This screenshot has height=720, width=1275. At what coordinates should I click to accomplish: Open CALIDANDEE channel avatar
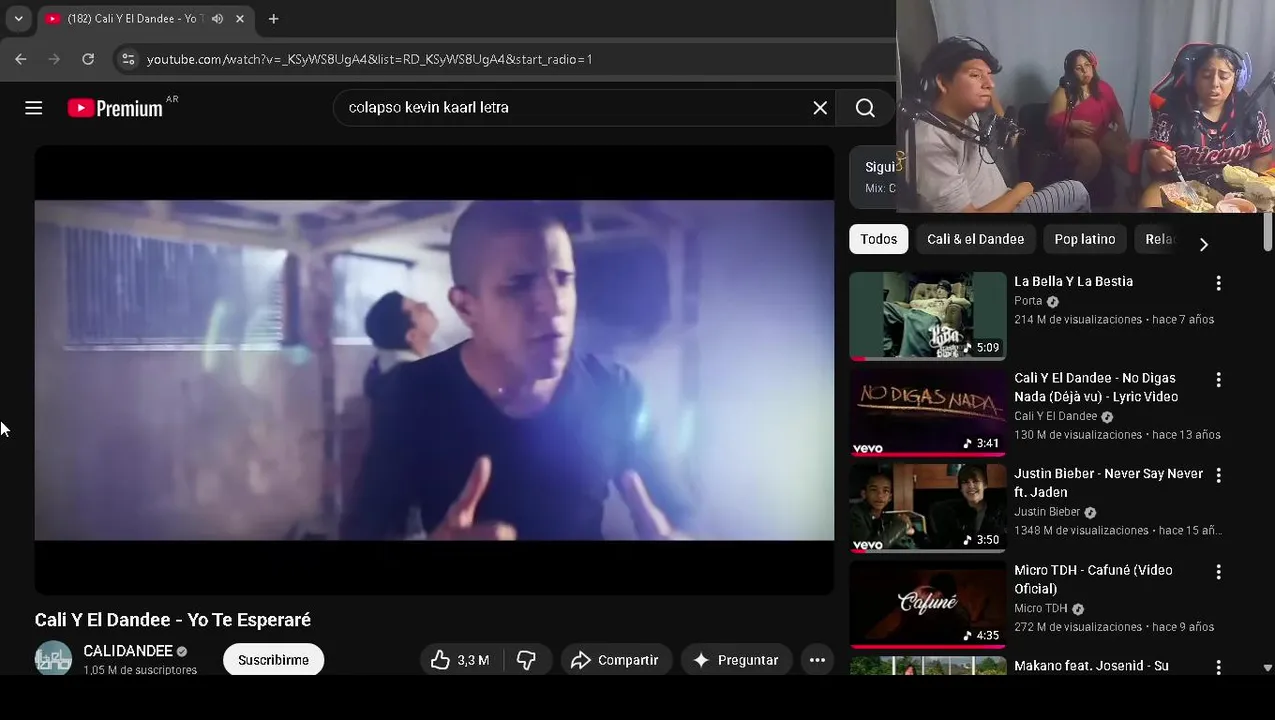click(x=53, y=658)
